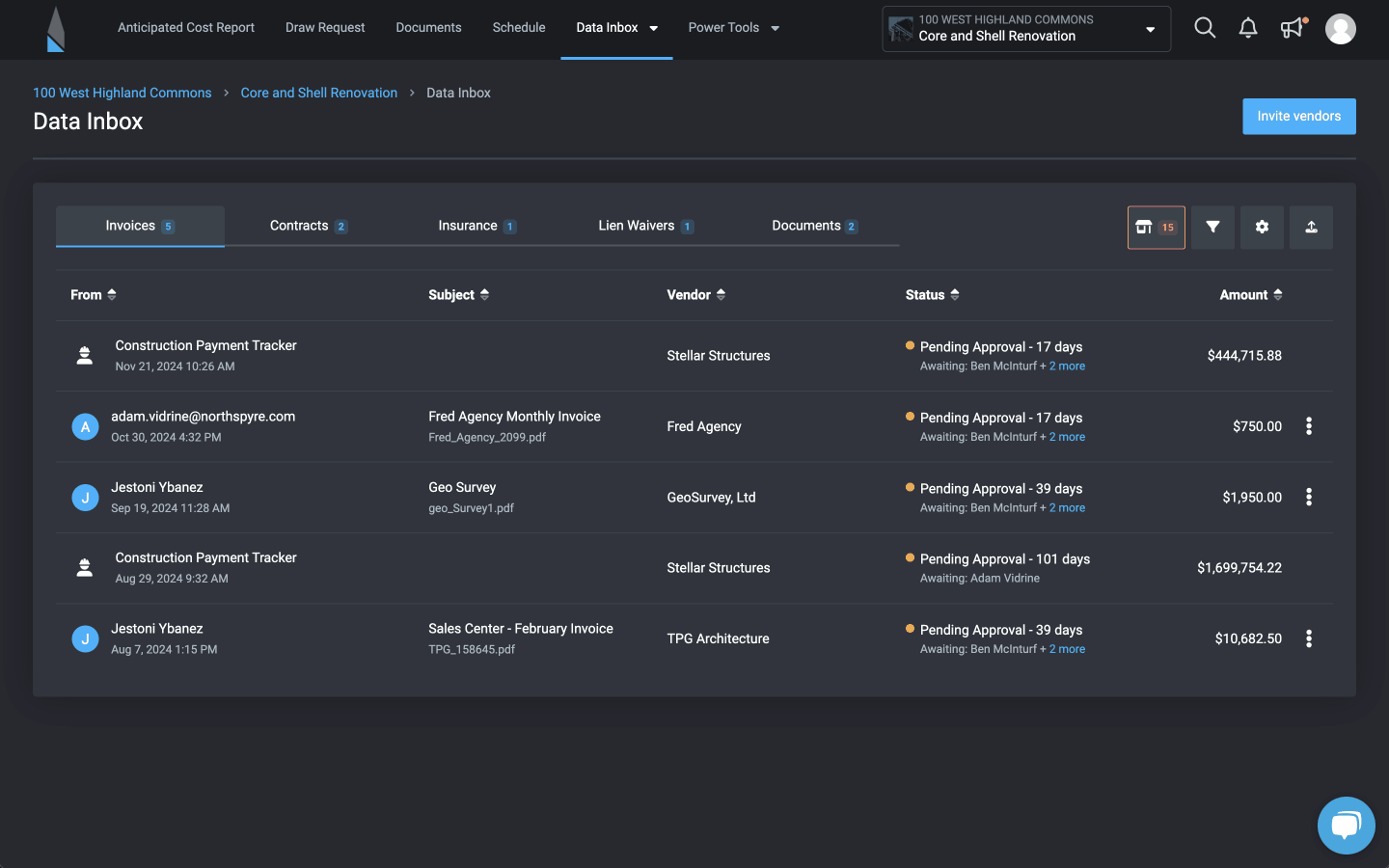Screen dimensions: 1389x868
Task: Click the $1,699,754.22 amount cell
Action: (x=1239, y=568)
